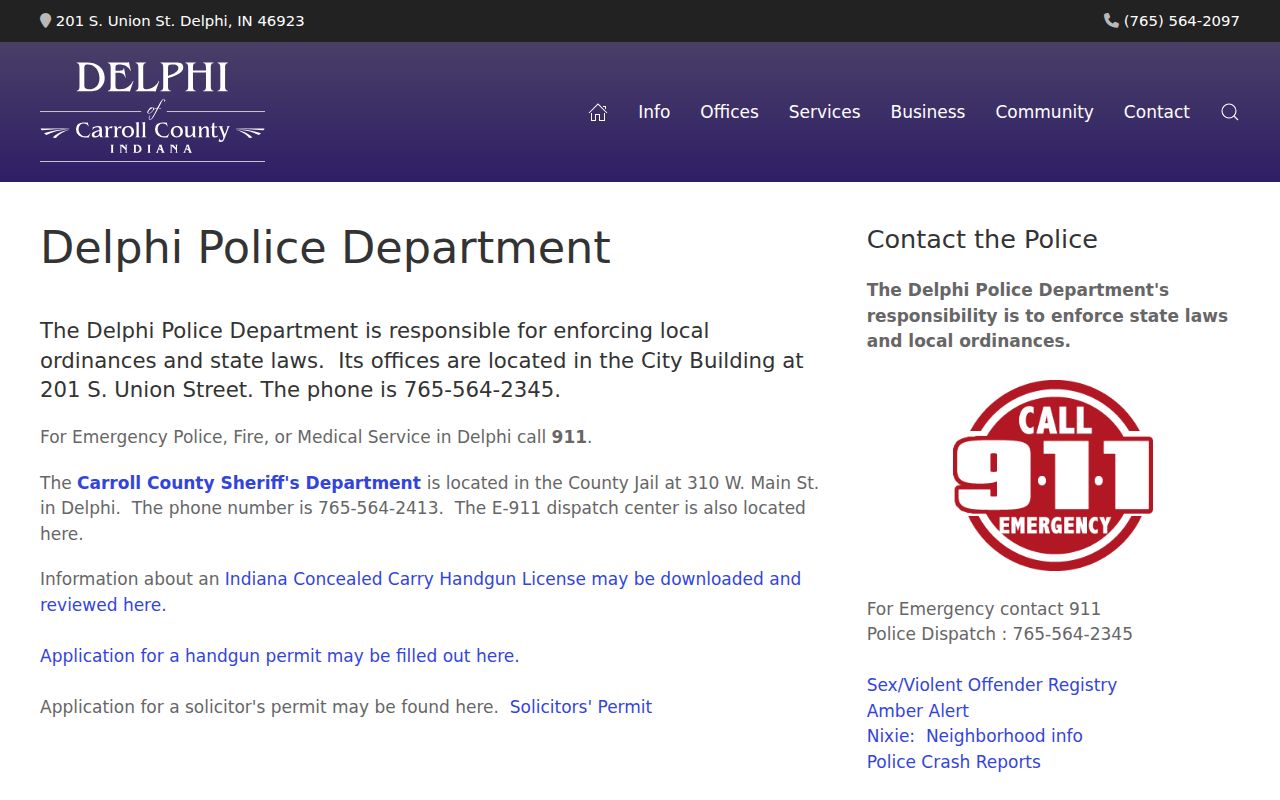Click the phone number (765) 564-2097
This screenshot has width=1280, height=800.
(1182, 21)
